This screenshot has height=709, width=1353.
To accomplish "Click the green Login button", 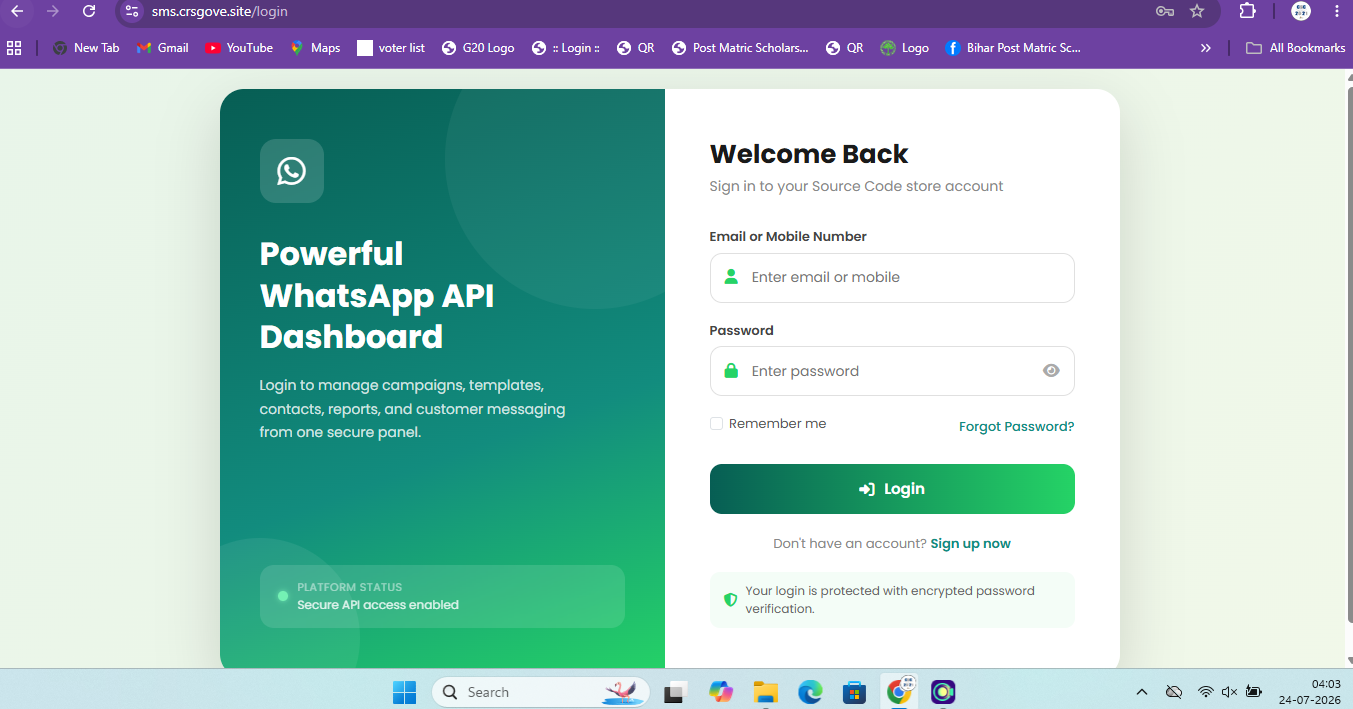I will 892,489.
